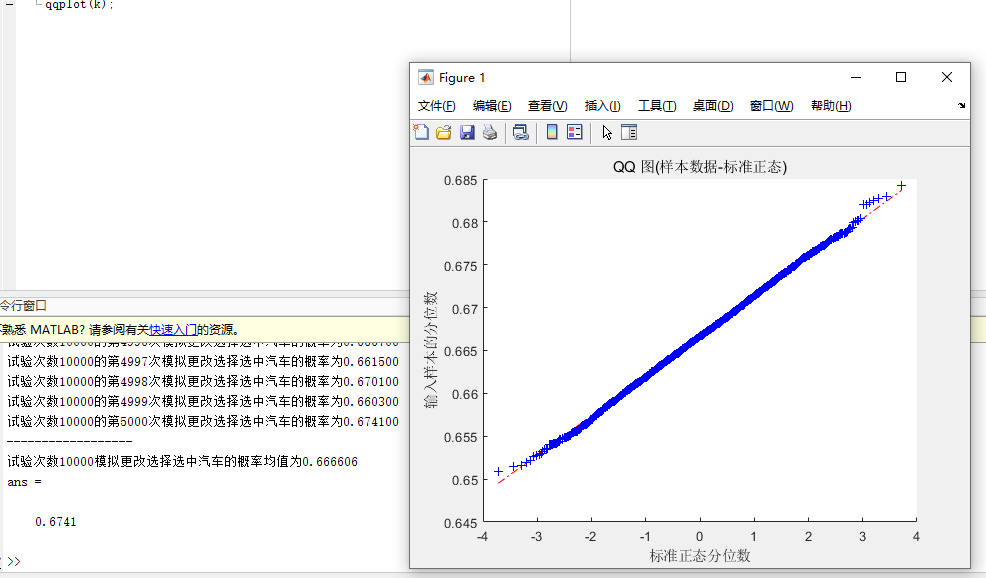Open the 插入(I) menu
The image size is (986, 578).
pyautogui.click(x=602, y=106)
